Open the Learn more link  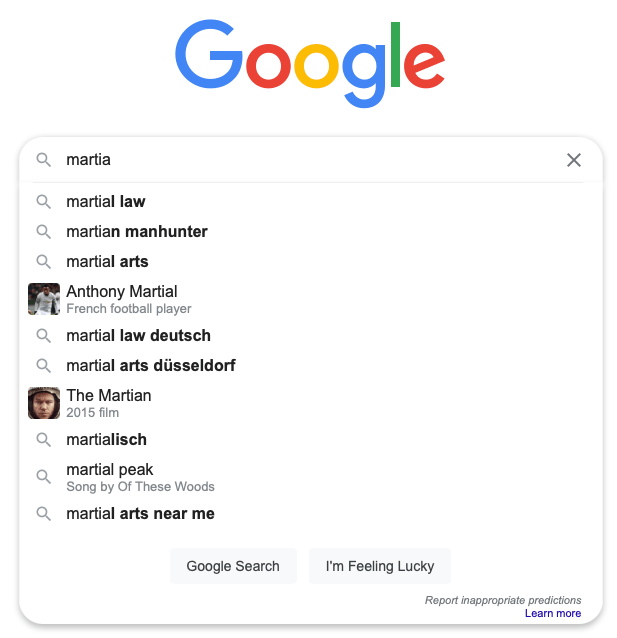(x=552, y=614)
